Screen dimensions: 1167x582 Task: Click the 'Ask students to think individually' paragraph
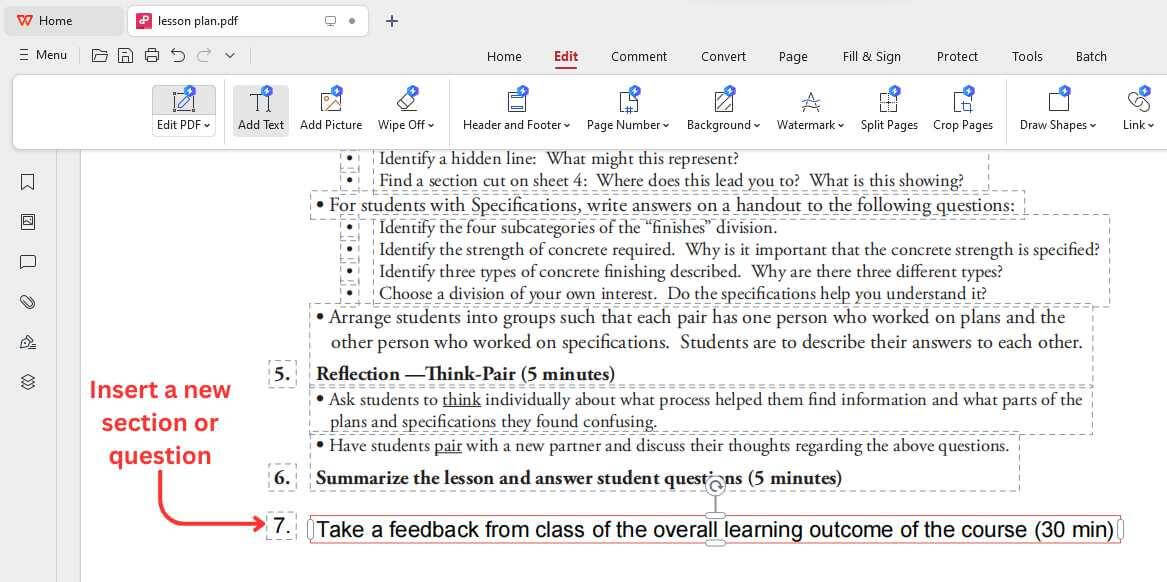[x=700, y=411]
